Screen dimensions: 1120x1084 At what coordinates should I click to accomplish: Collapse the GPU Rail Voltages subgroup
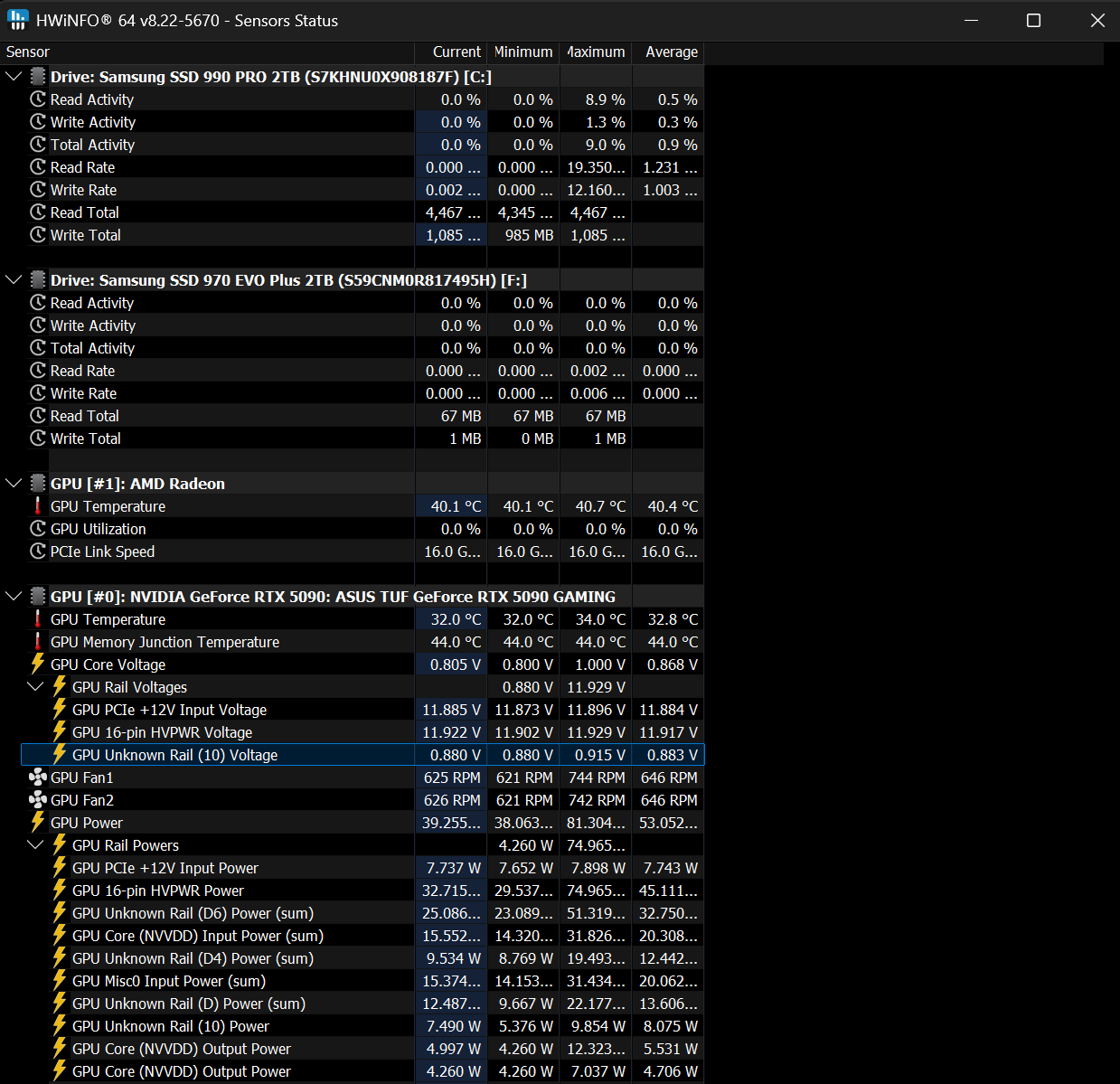35,687
